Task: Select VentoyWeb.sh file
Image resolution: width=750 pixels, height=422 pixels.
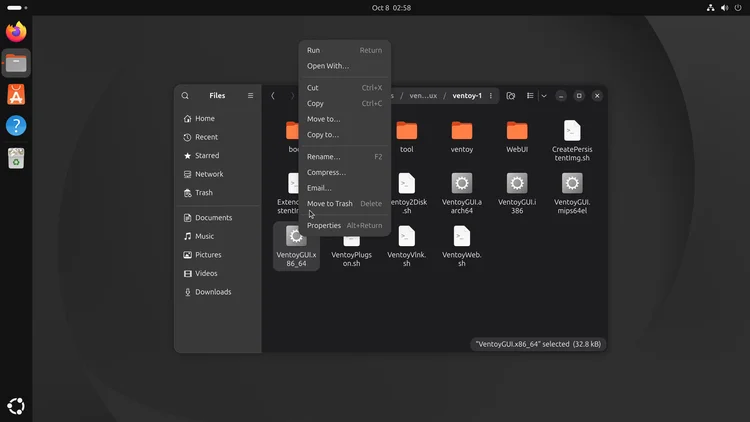Action: tap(462, 246)
